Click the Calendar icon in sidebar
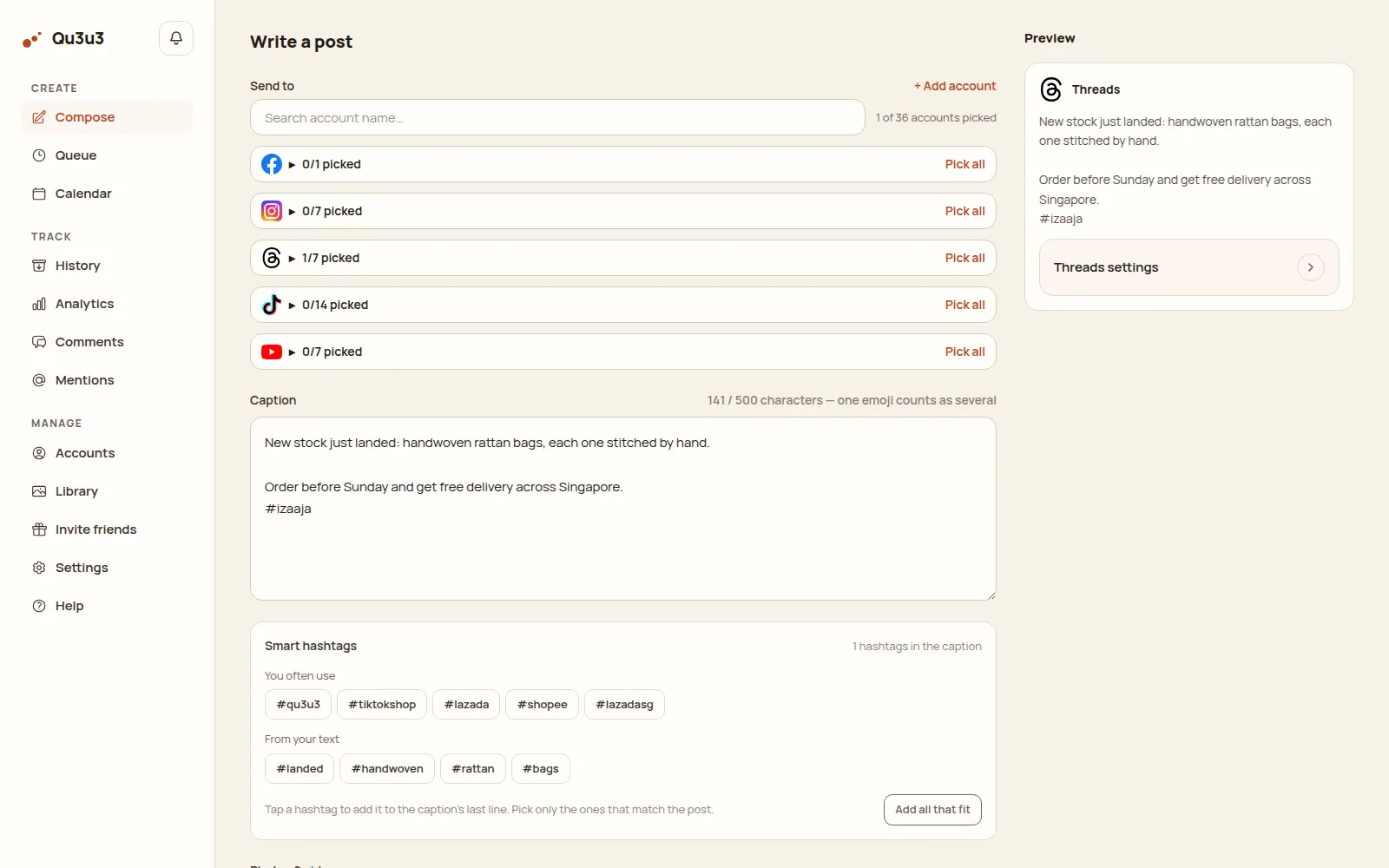1389x868 pixels. pyautogui.click(x=39, y=194)
